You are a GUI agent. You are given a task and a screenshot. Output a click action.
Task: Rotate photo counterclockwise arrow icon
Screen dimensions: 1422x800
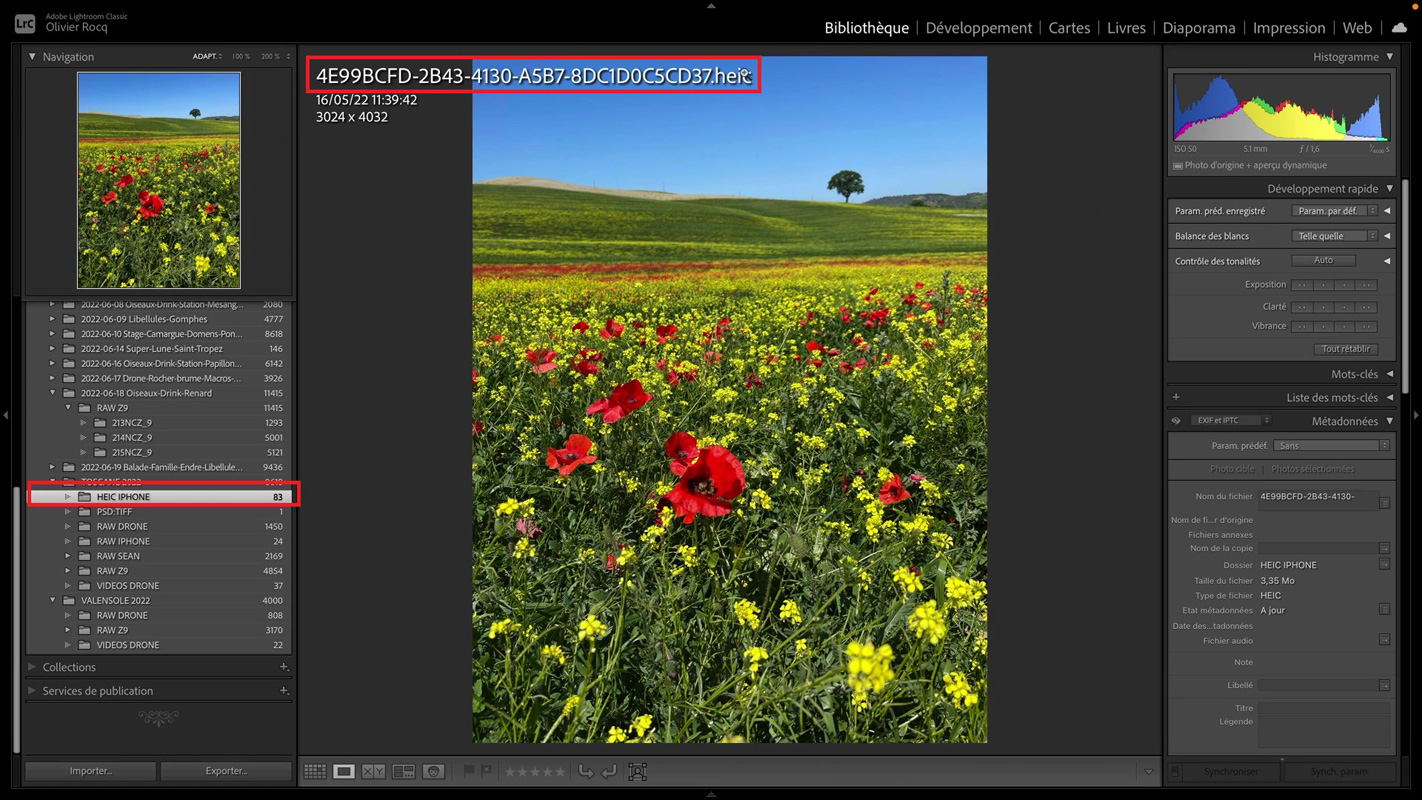coord(586,771)
